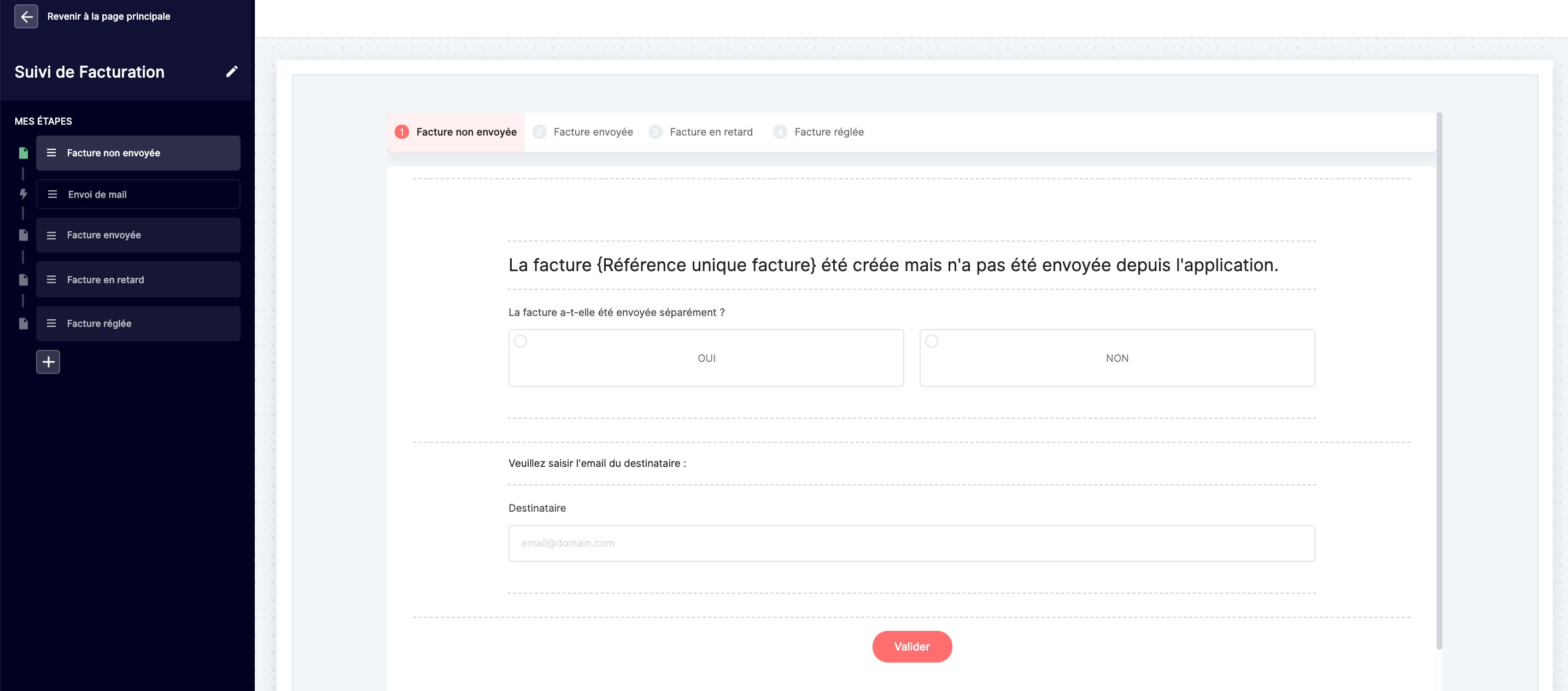
Task: Click green document icon beside 'Facture non envoyée'
Action: tap(23, 153)
